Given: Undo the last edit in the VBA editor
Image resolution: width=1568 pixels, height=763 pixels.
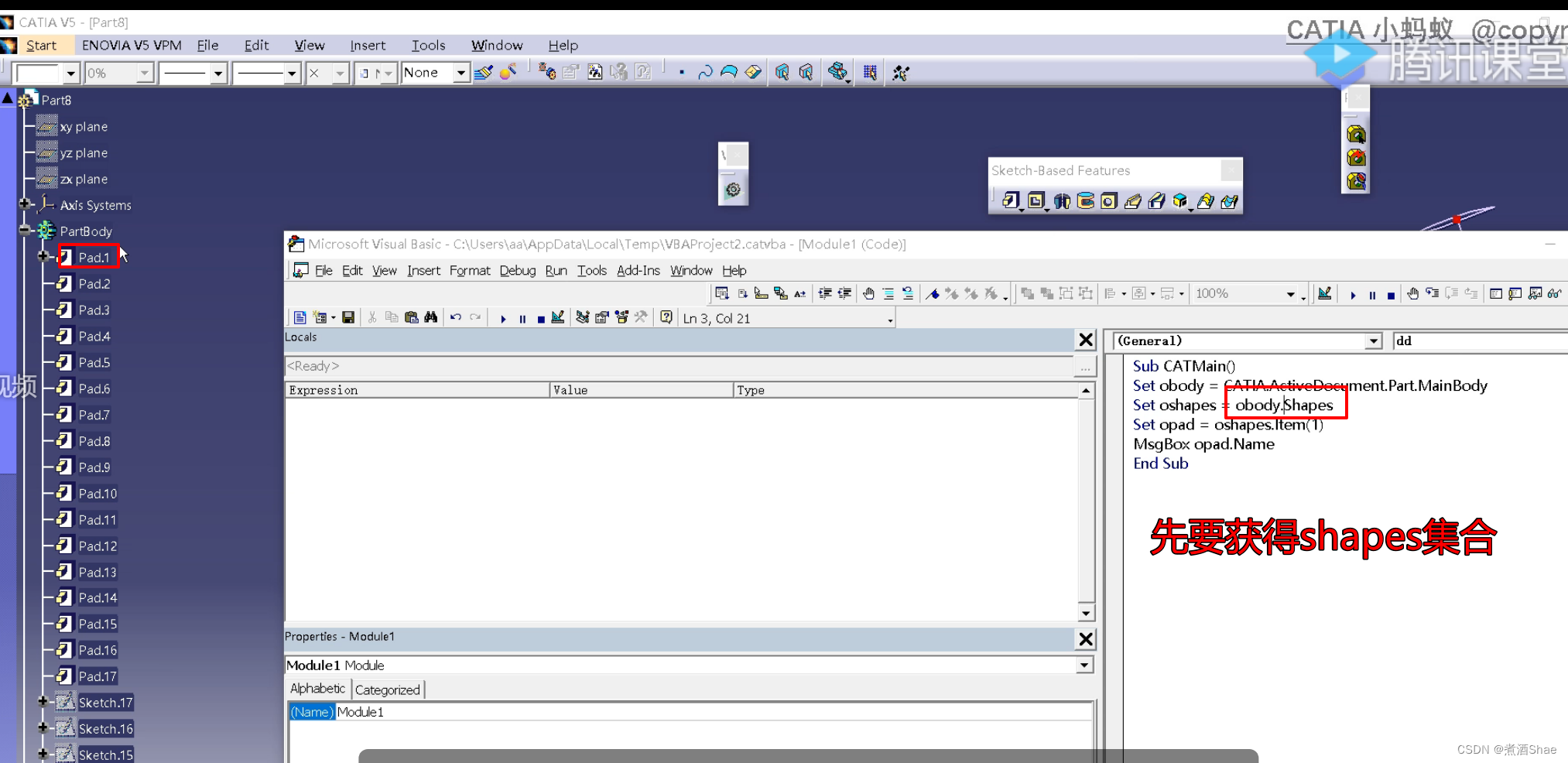Looking at the screenshot, I should pos(456,317).
